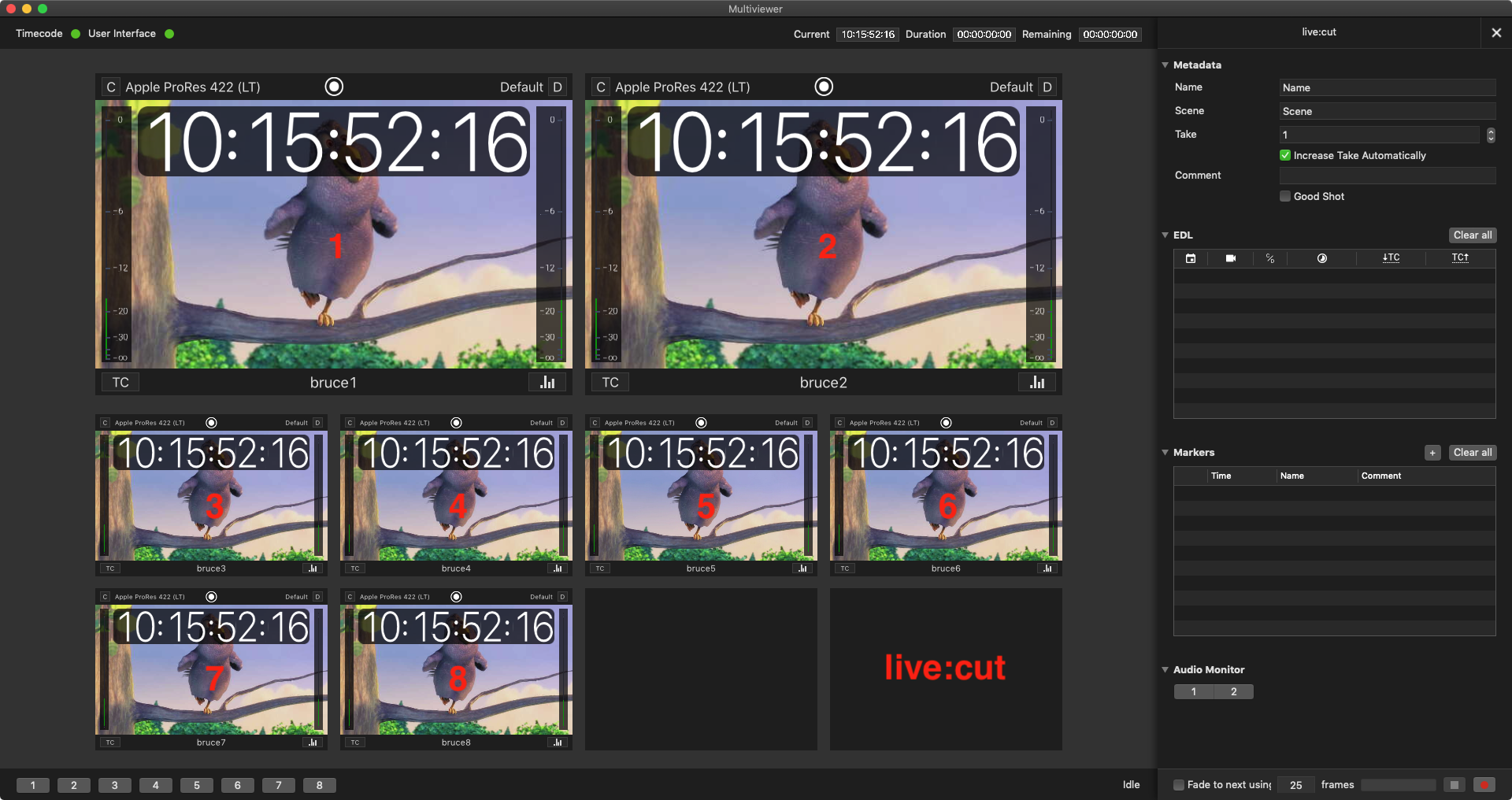Close the live:cut side panel
Viewport: 1512px width, 800px height.
pyautogui.click(x=1496, y=32)
